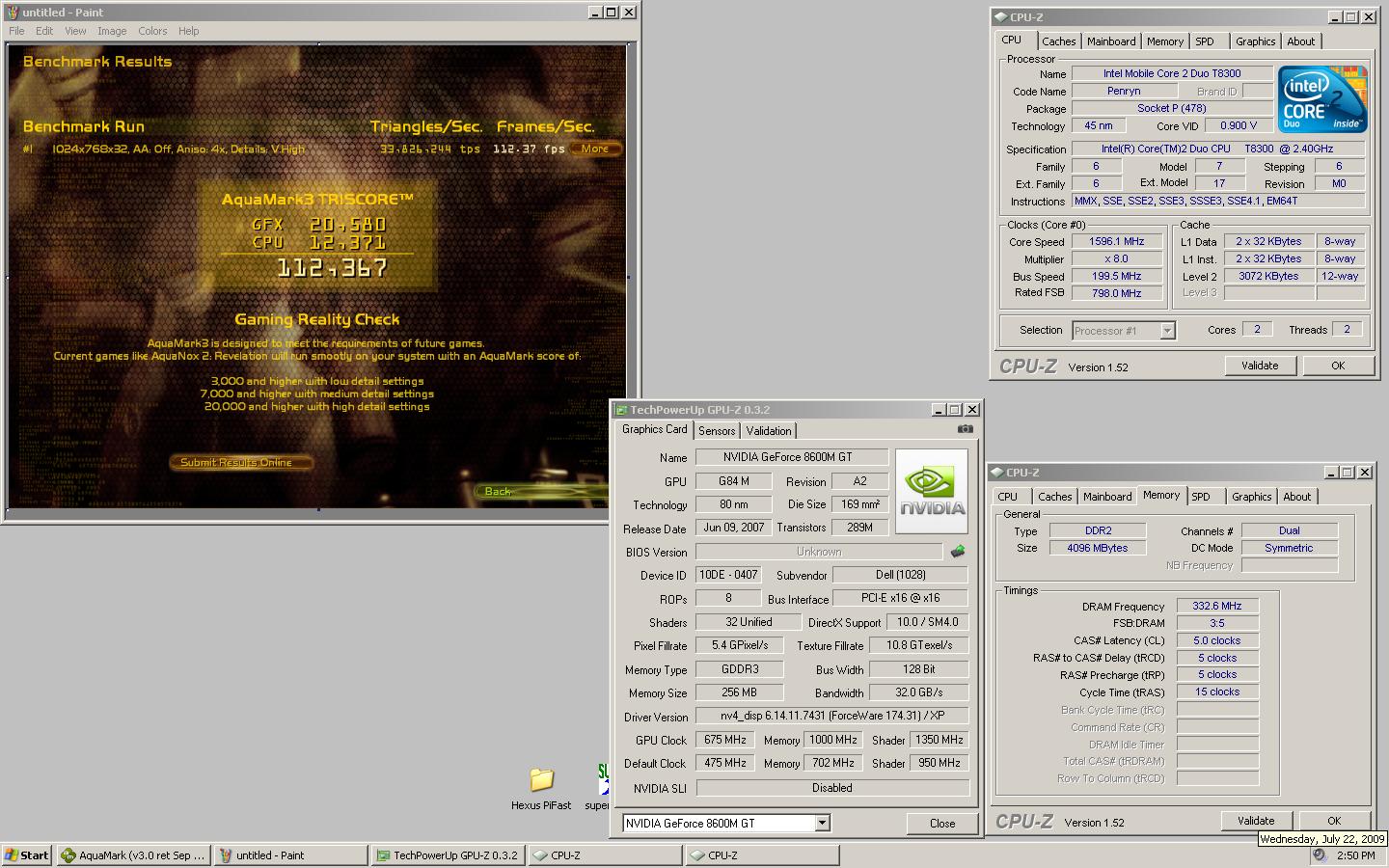This screenshot has width=1389, height=868.
Task: Open Paint's File menu
Action: (x=16, y=31)
